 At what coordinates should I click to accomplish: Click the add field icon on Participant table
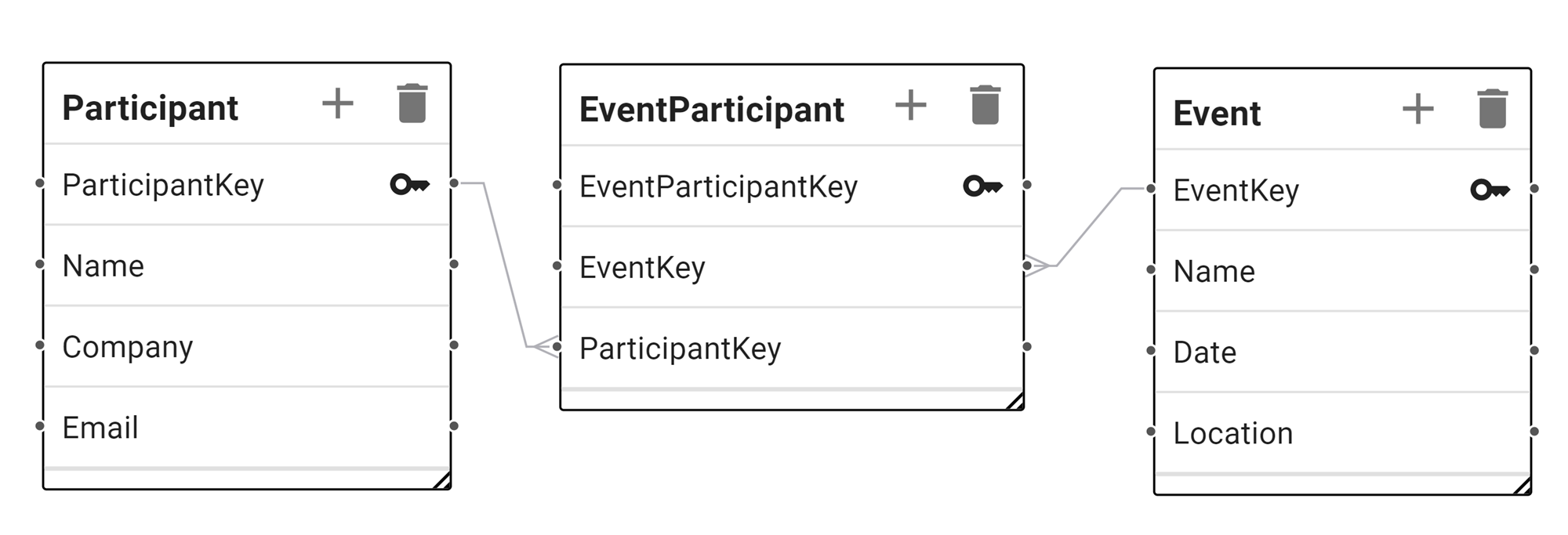click(339, 104)
